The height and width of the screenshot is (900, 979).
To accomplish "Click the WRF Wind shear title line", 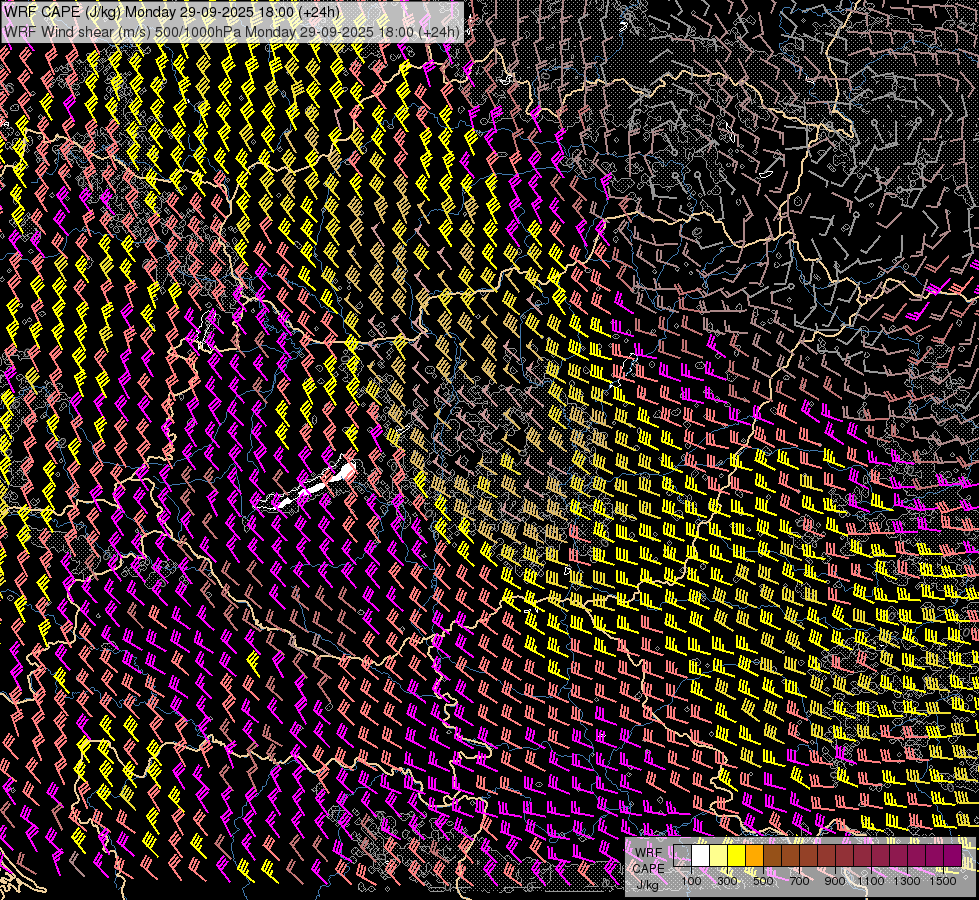I will click(232, 31).
